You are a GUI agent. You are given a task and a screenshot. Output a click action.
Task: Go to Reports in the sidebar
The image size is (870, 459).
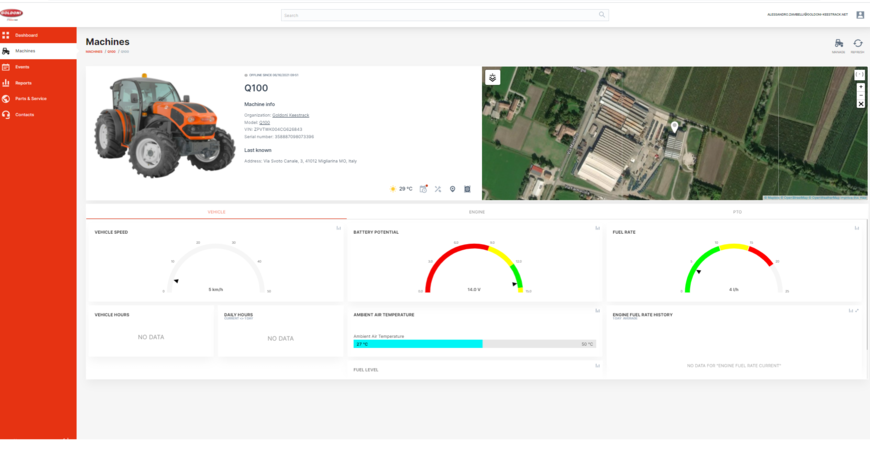[x=23, y=83]
